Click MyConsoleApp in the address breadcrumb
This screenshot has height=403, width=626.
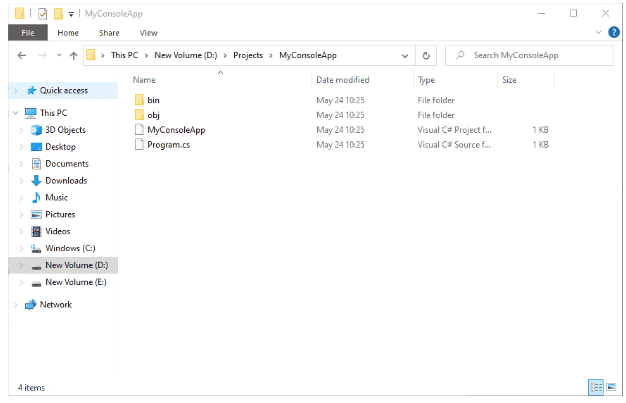tap(308, 55)
